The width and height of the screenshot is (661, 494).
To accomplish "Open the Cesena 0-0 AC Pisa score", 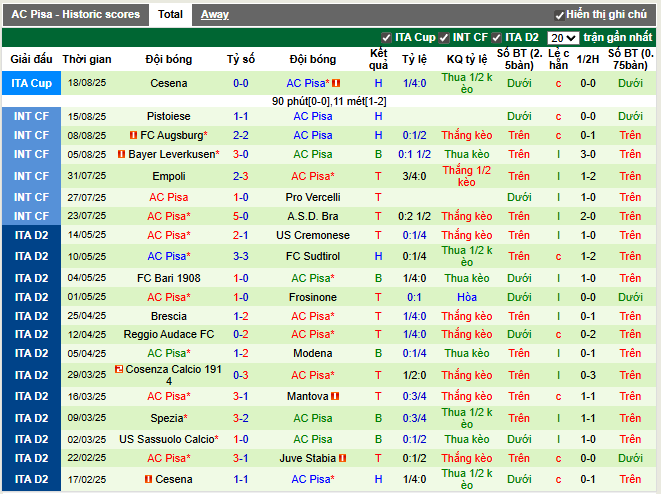I will (241, 83).
